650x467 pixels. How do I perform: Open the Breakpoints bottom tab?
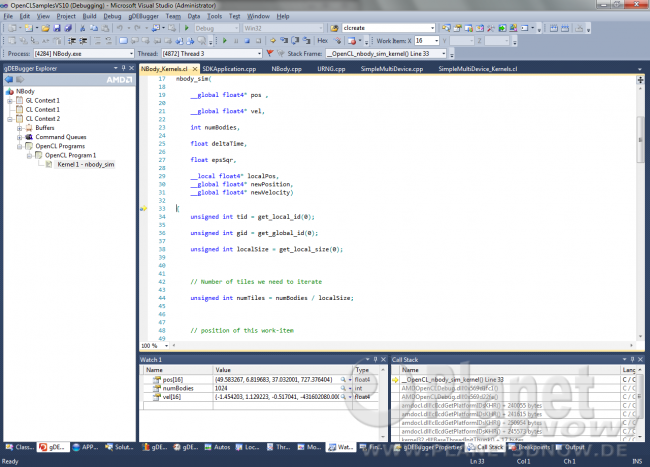point(529,447)
